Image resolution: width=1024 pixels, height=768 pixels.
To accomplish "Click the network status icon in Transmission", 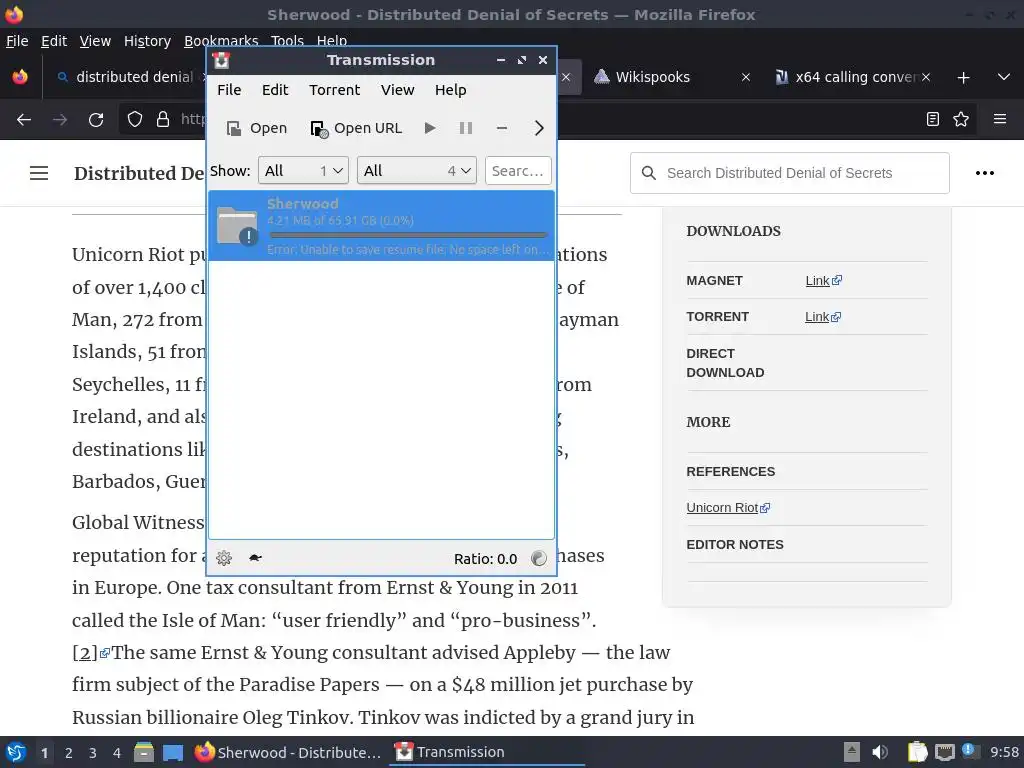I will tap(539, 558).
